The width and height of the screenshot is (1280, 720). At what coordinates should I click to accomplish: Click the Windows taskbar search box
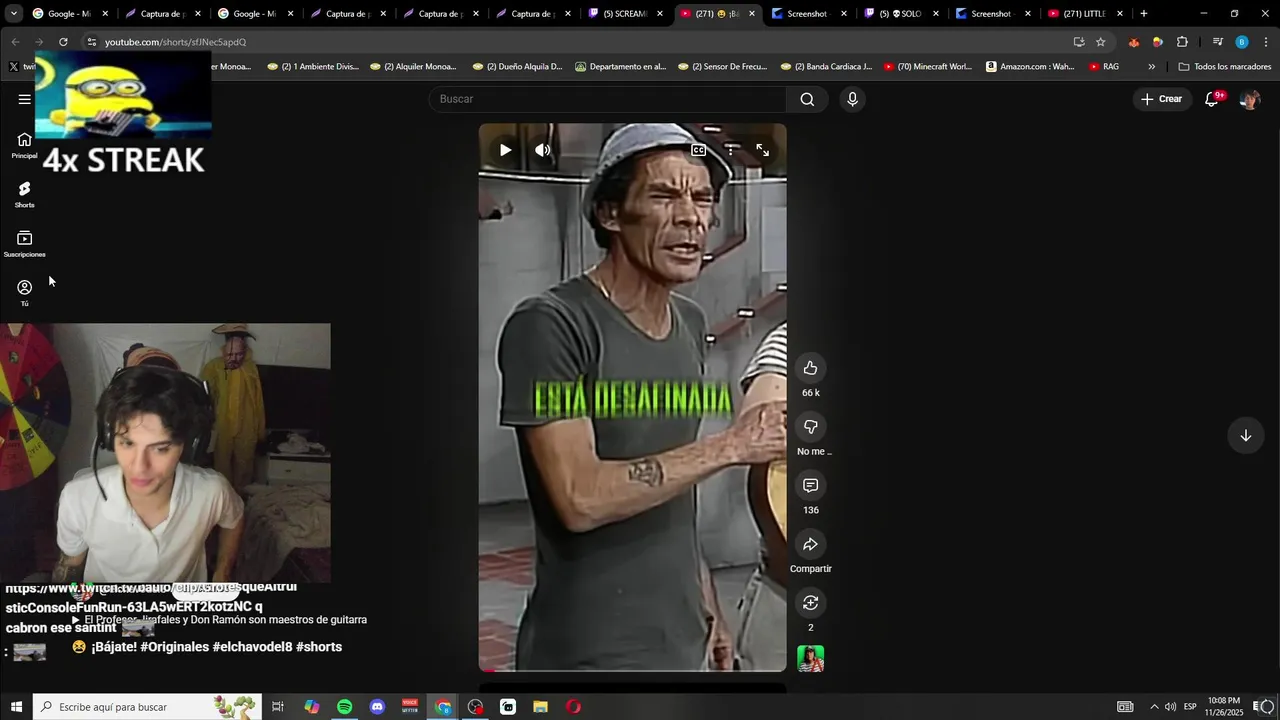click(147, 707)
